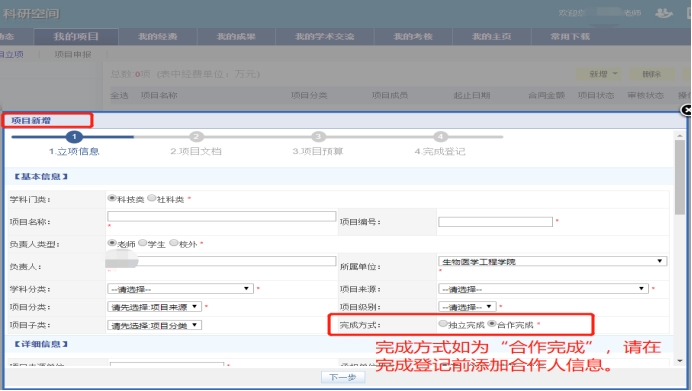Click the 下一步 button

click(x=343, y=377)
